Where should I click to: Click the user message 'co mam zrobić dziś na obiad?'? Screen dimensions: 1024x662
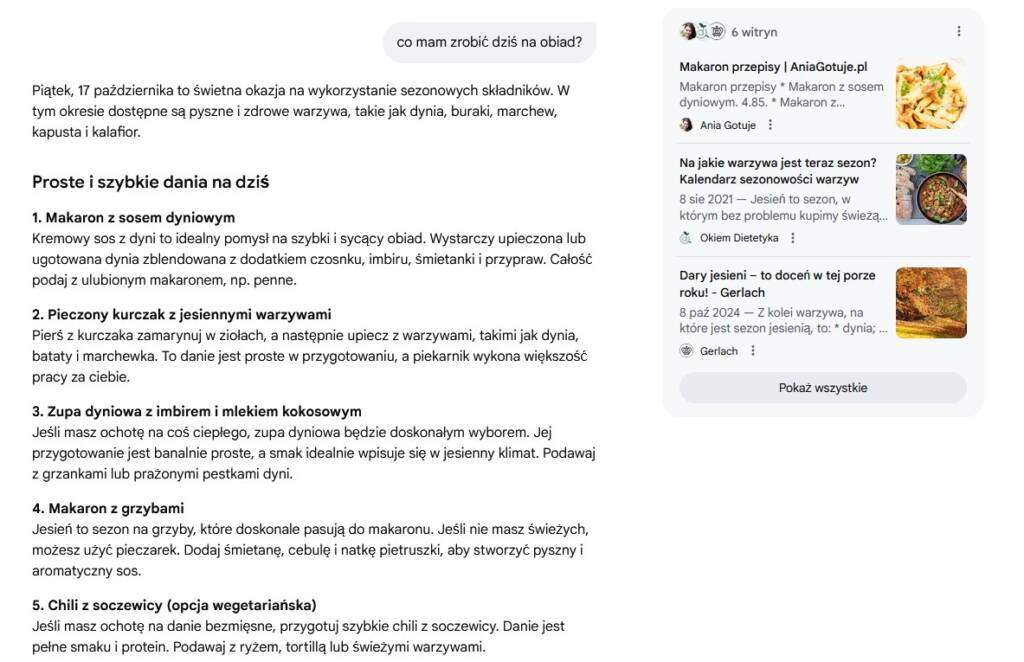point(489,42)
